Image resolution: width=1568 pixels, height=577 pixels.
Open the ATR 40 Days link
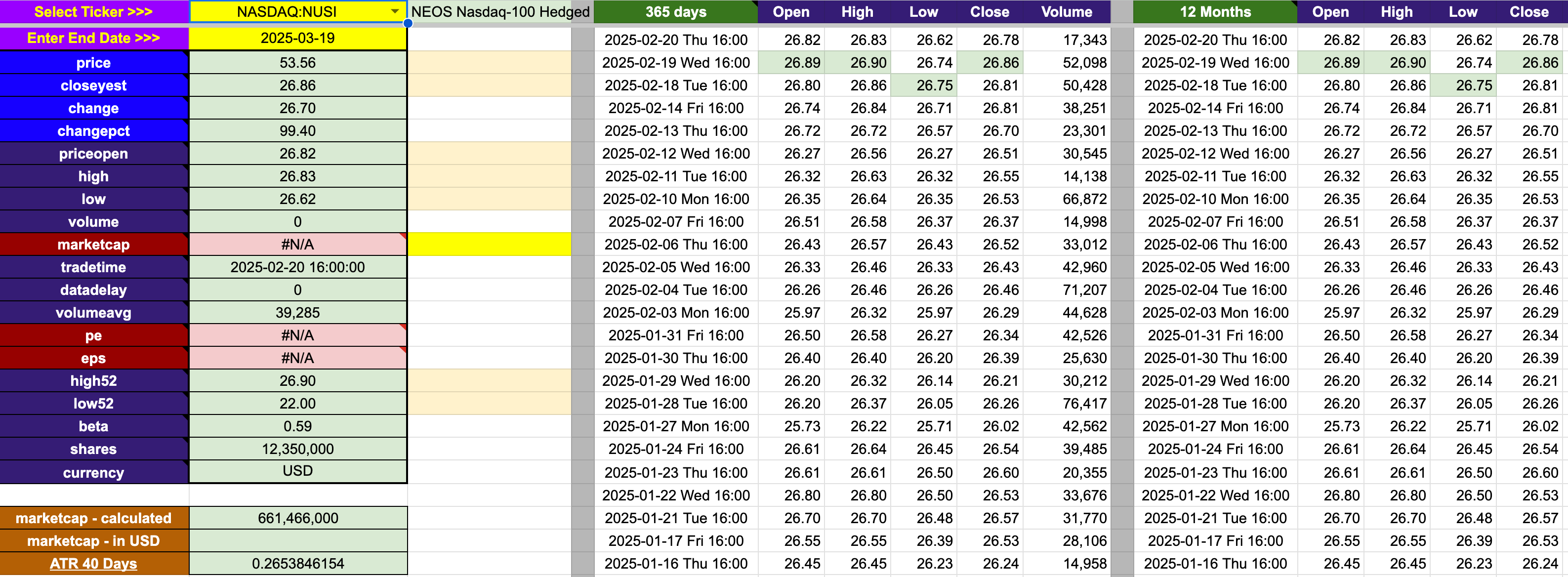pos(93,564)
